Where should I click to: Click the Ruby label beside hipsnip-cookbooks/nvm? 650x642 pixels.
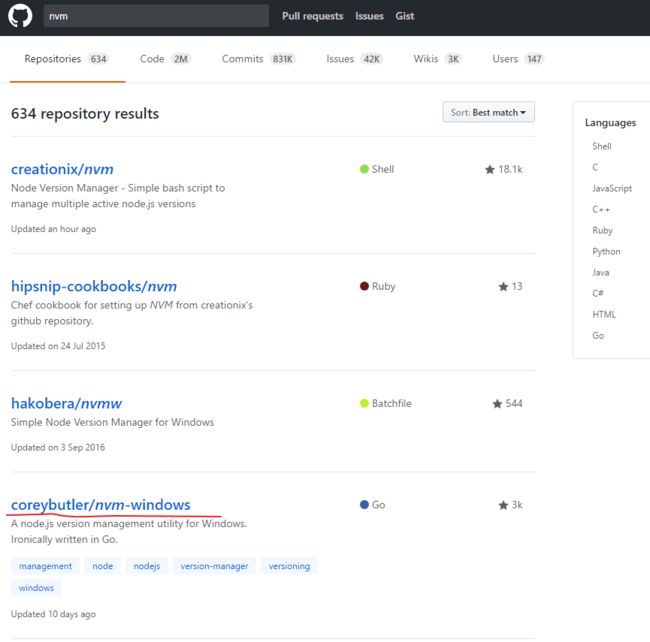[383, 286]
